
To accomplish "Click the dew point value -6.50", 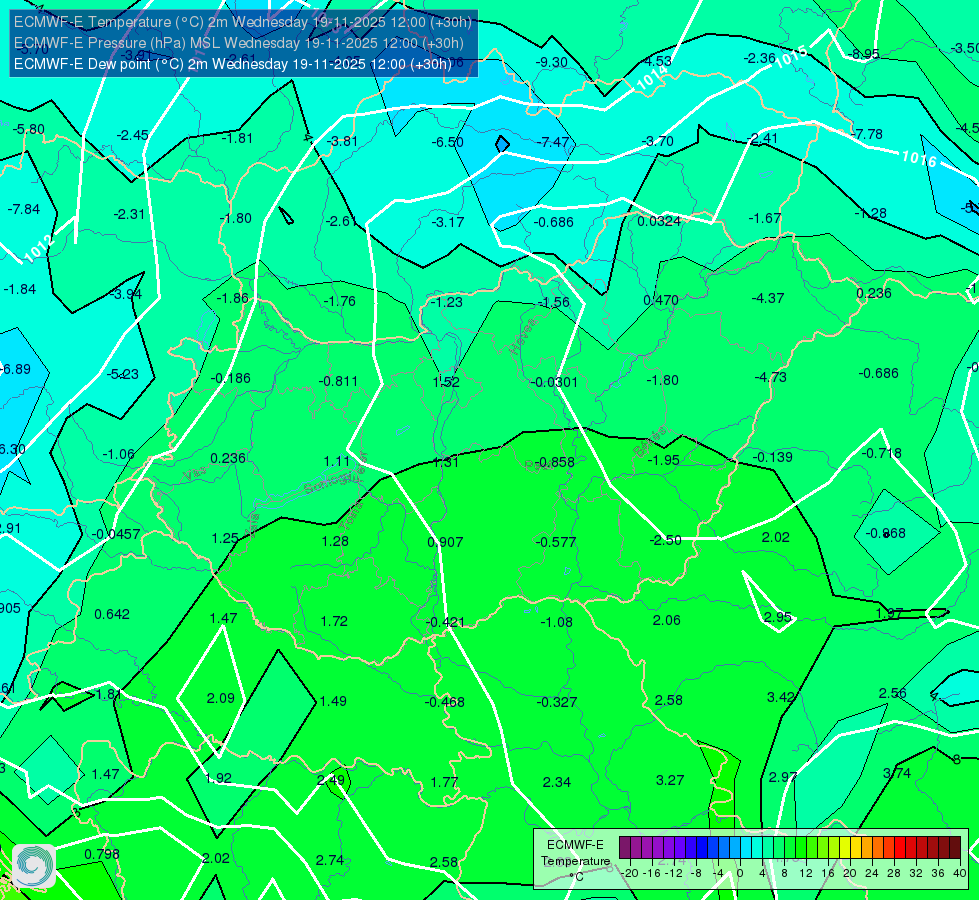I will (x=447, y=142).
